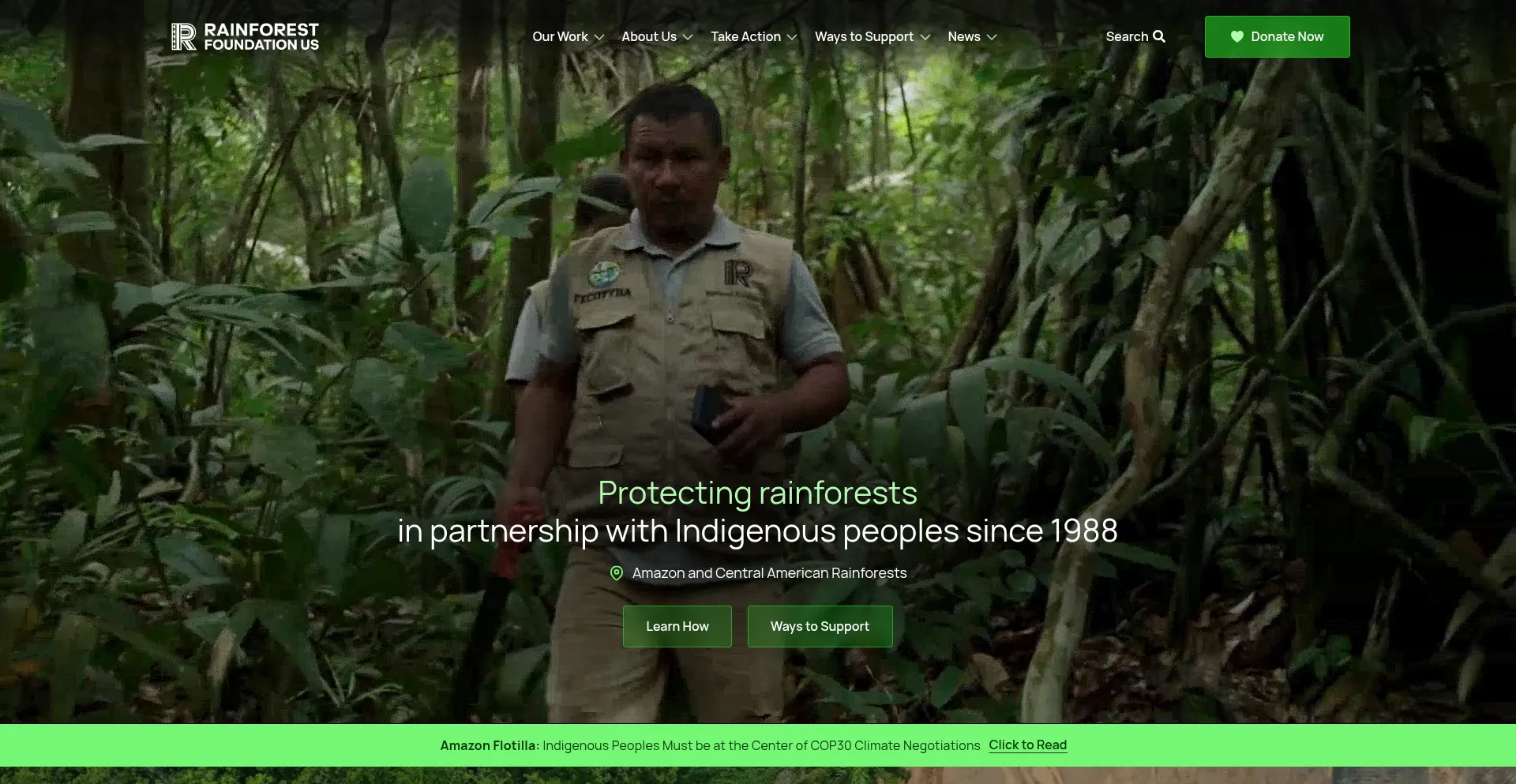The width and height of the screenshot is (1516, 784).
Task: Expand the Take Action dropdown chevron
Action: 792,37
